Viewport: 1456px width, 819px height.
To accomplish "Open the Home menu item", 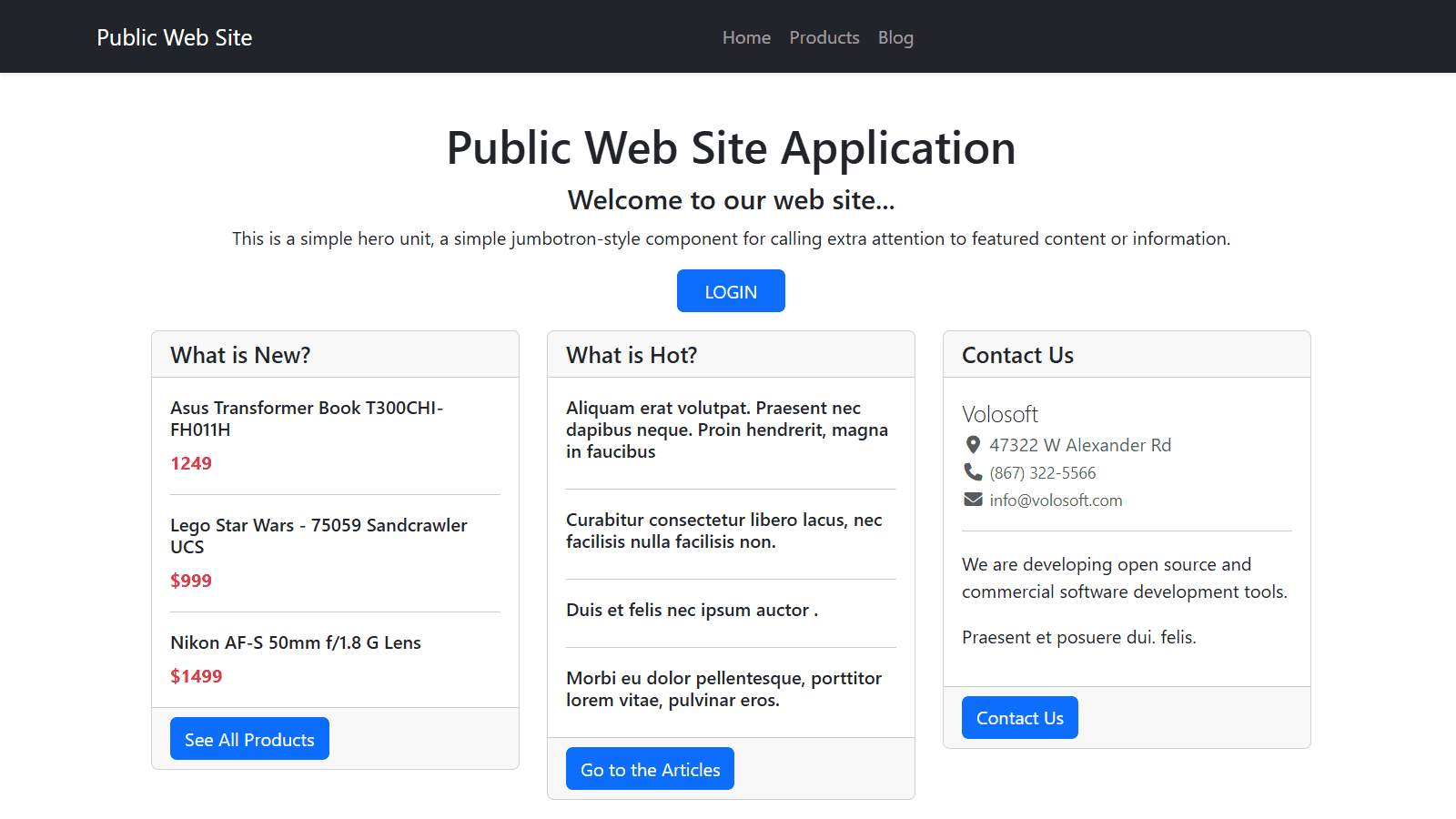I will (x=746, y=37).
